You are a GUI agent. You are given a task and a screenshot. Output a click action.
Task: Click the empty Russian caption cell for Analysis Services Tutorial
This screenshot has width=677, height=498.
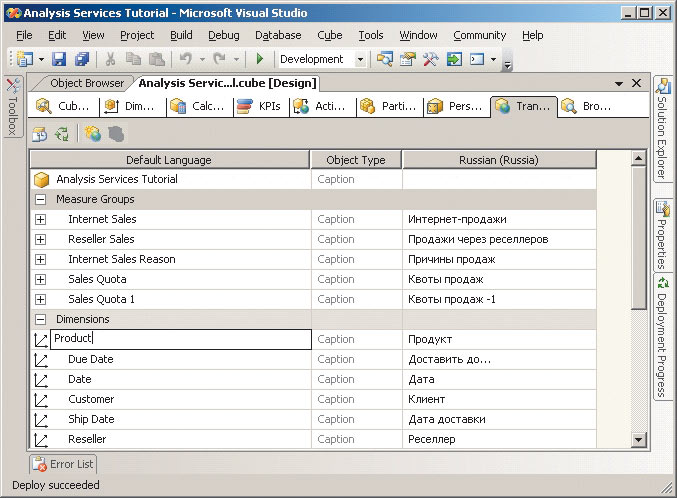point(499,179)
